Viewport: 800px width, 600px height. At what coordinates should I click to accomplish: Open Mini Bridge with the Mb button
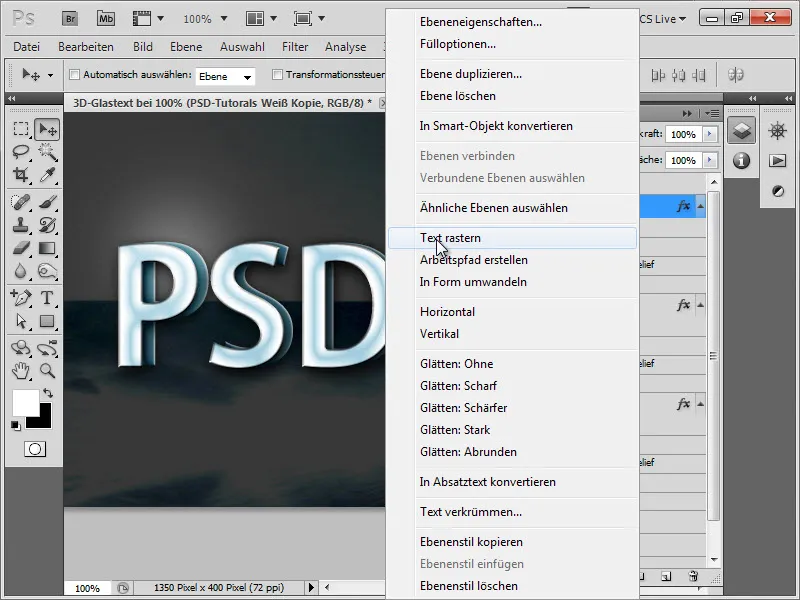[x=106, y=19]
